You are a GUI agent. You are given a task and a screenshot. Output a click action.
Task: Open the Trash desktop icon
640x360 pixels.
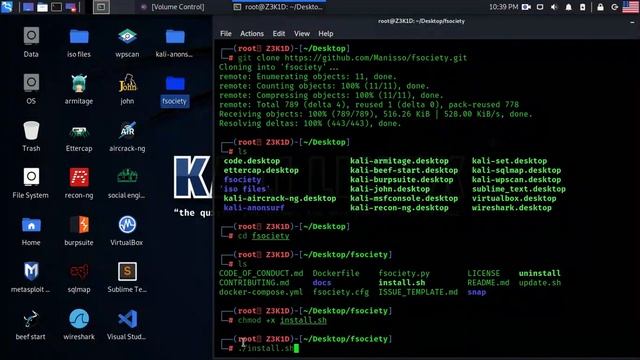pos(31,136)
